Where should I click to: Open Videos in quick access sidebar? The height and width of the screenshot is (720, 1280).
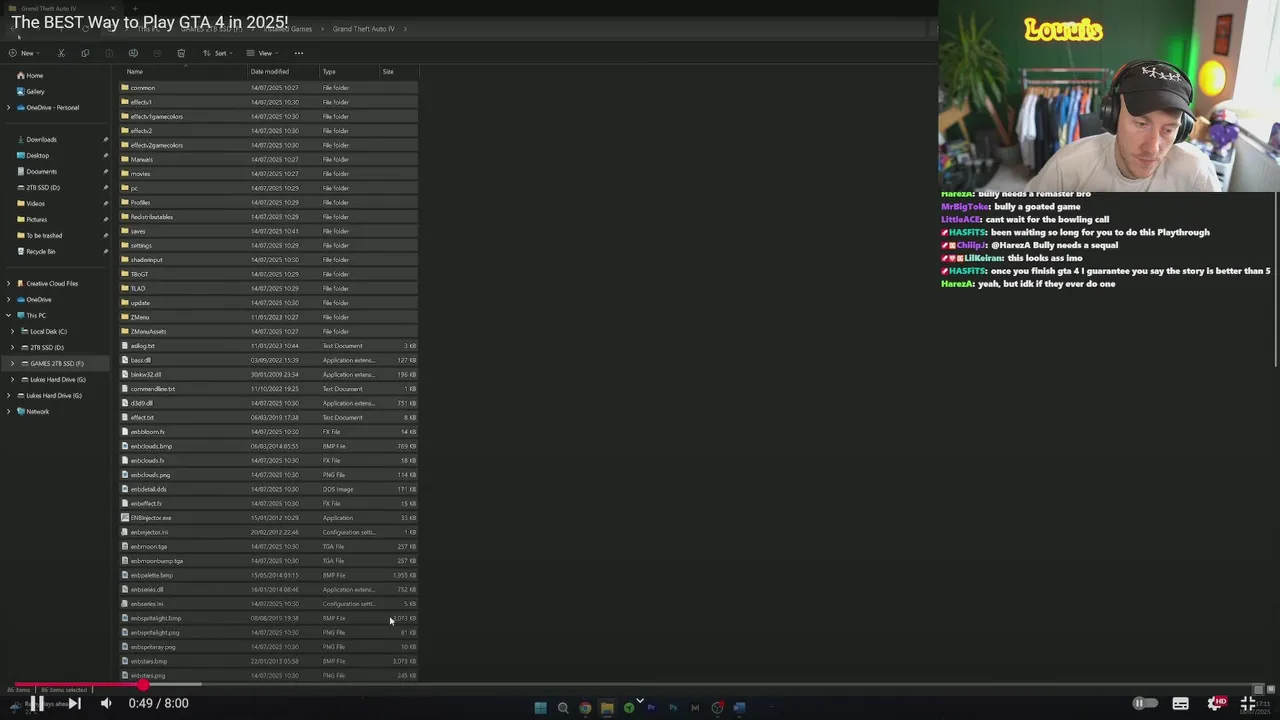pos(35,203)
